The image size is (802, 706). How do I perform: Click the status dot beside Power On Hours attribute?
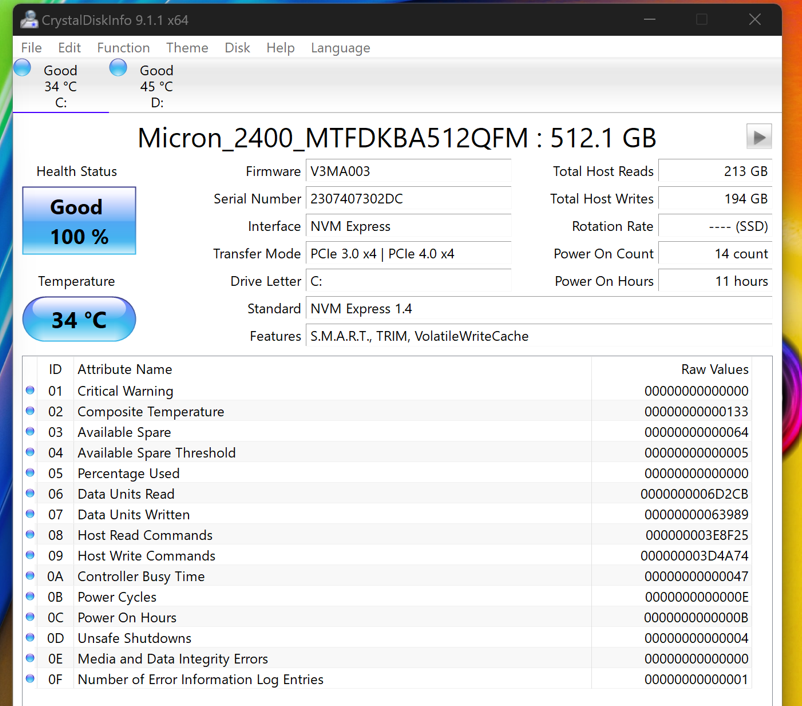(x=30, y=617)
